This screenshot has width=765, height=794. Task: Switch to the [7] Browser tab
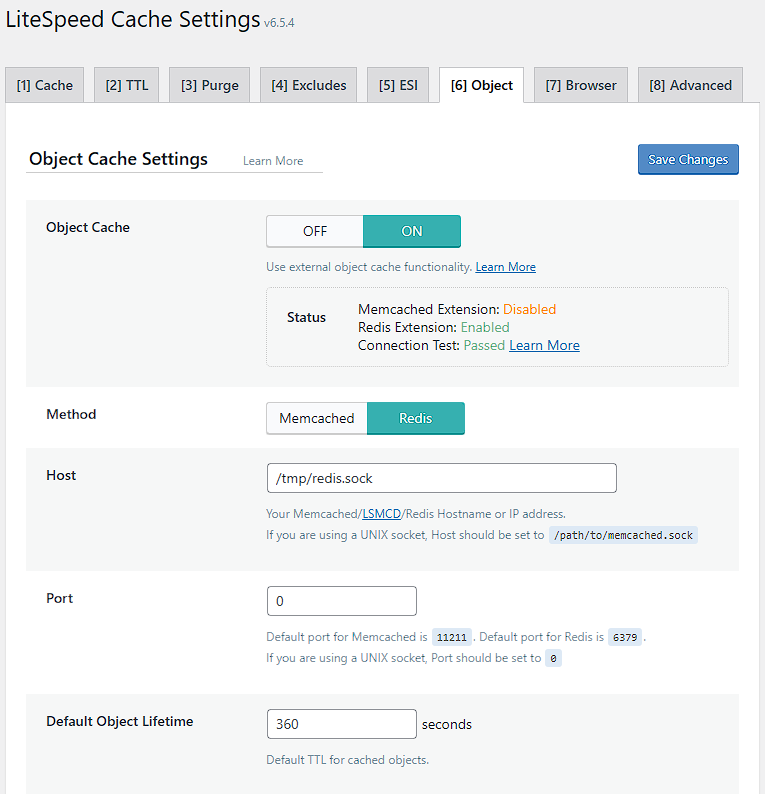click(581, 85)
